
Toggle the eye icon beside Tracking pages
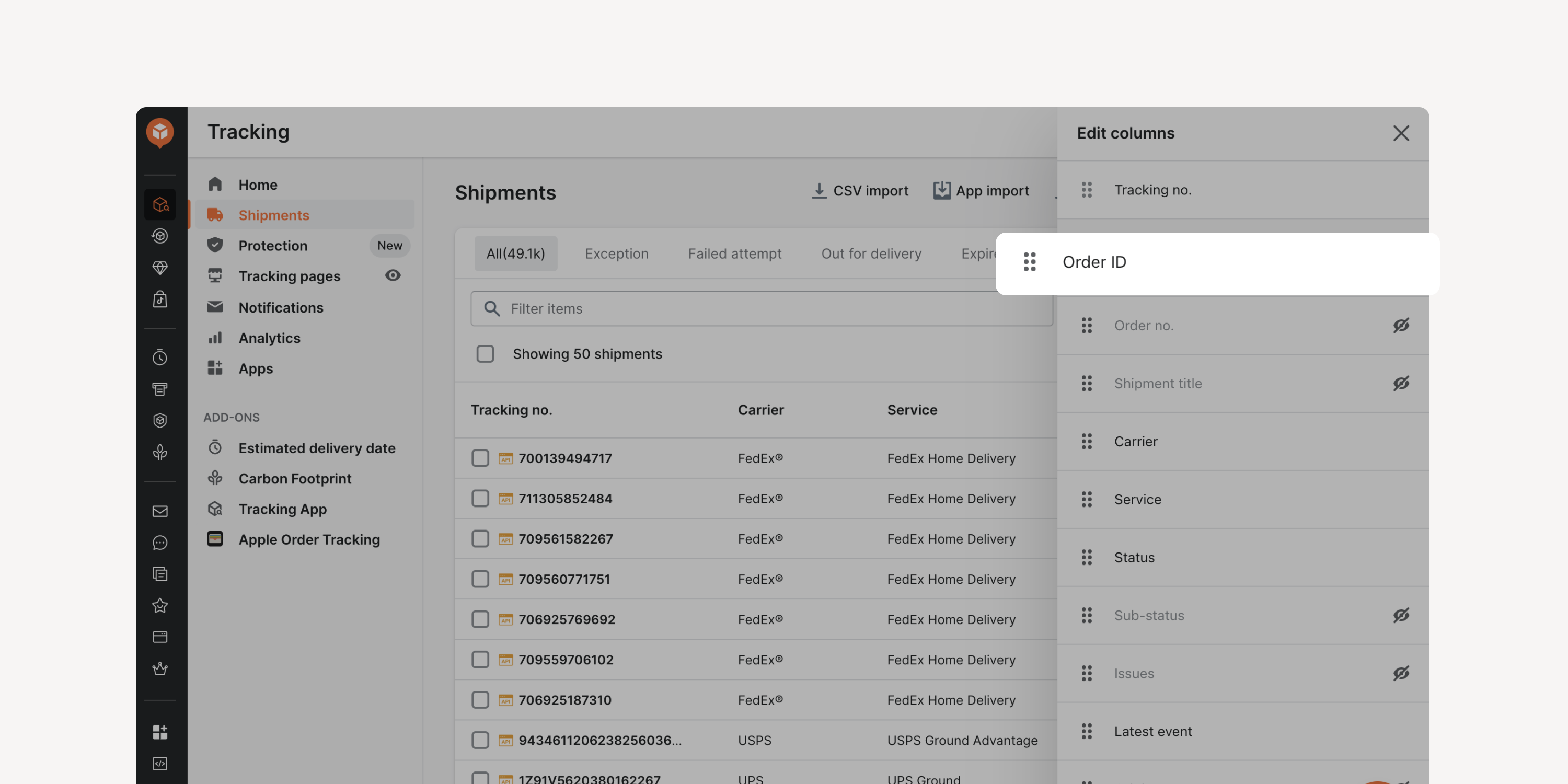[393, 276]
